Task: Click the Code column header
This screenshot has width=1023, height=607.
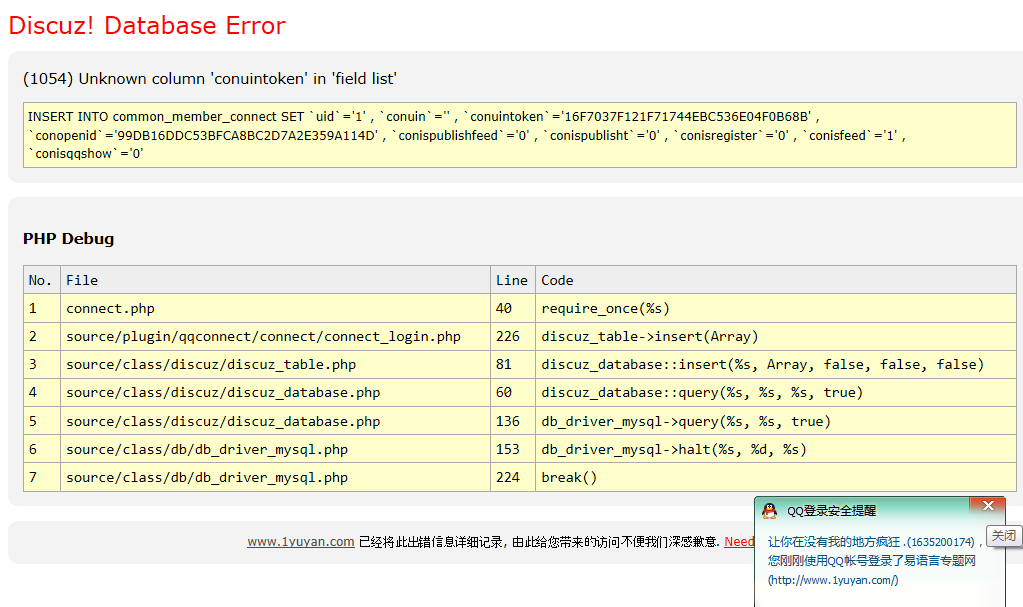Action: 557,280
